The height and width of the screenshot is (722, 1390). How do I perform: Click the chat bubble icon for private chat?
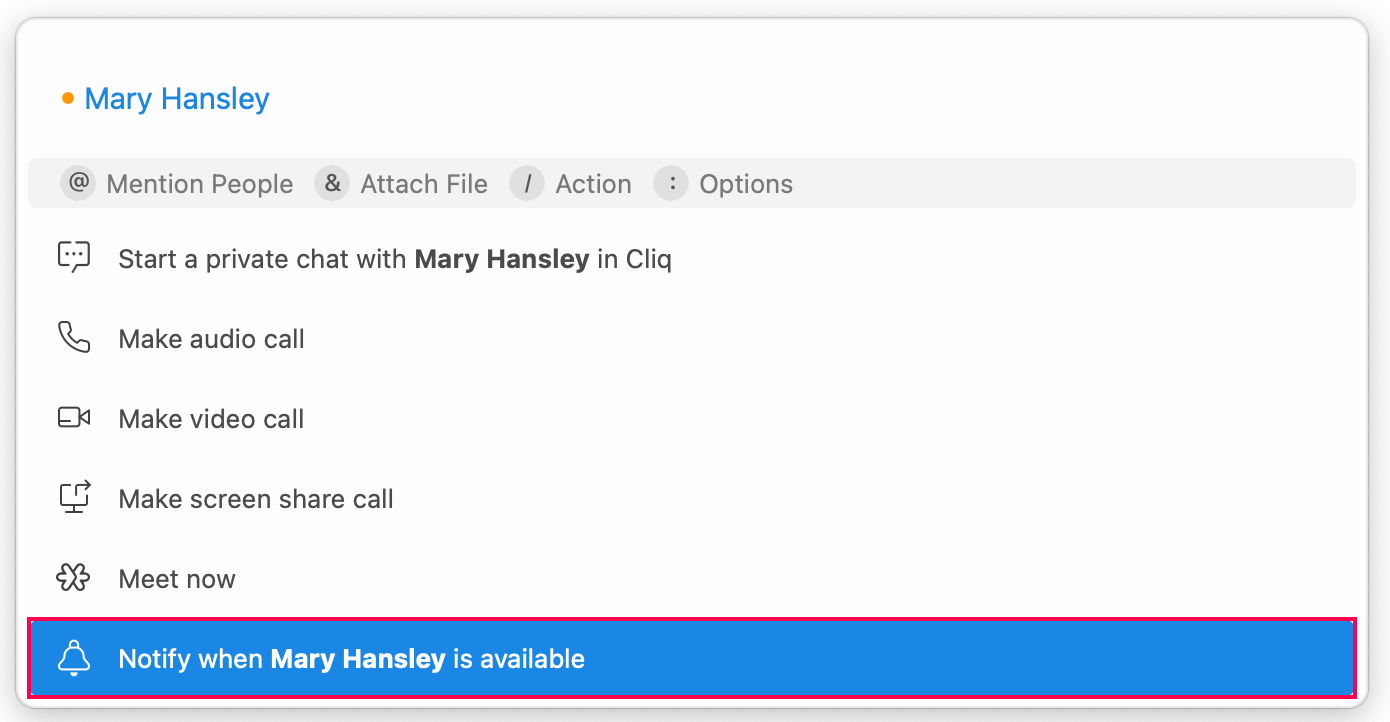point(74,258)
